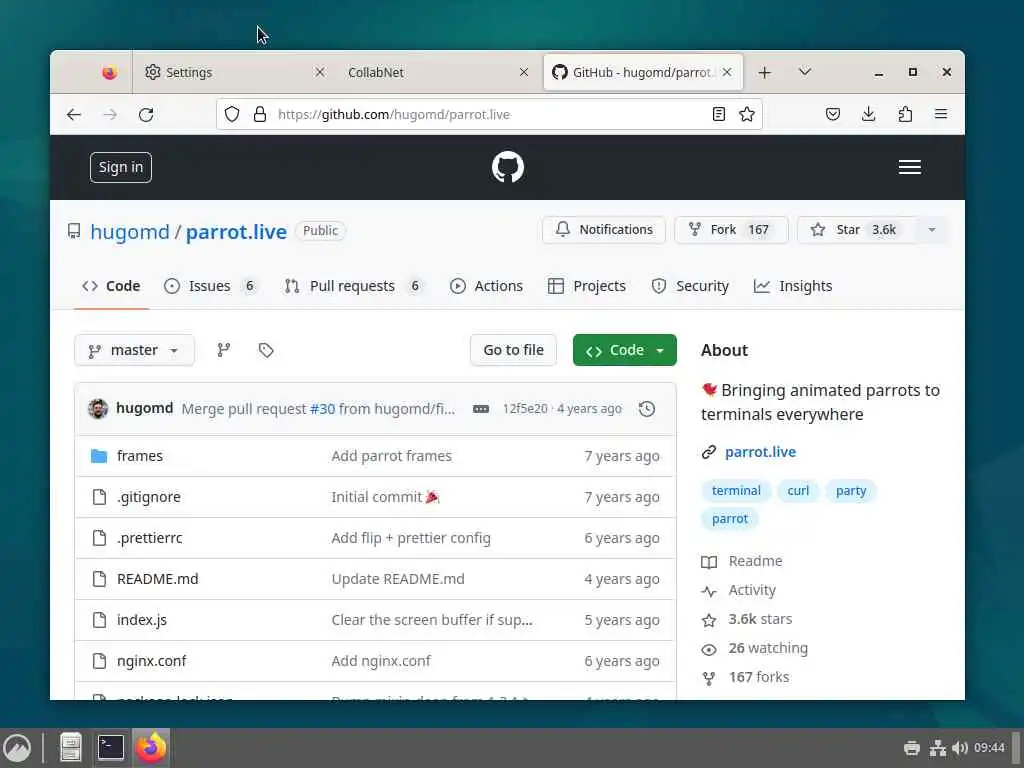Click the Sign in button
1024x768 pixels.
click(121, 168)
